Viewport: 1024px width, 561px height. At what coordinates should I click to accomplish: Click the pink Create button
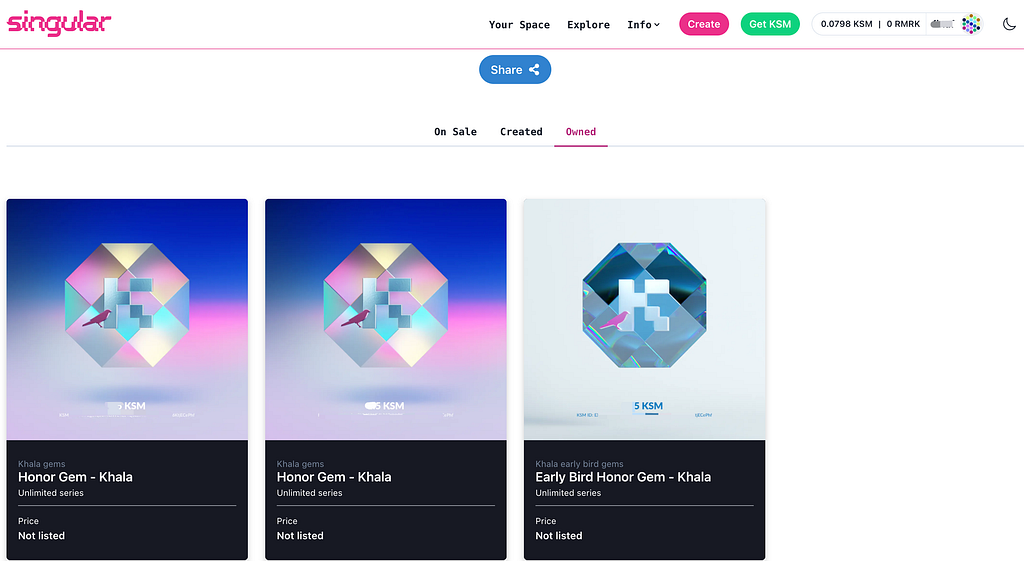[x=703, y=24]
